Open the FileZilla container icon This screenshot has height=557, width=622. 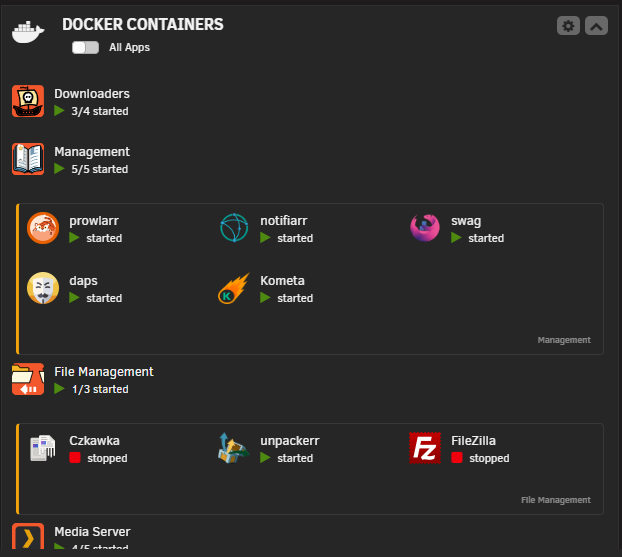(x=425, y=448)
